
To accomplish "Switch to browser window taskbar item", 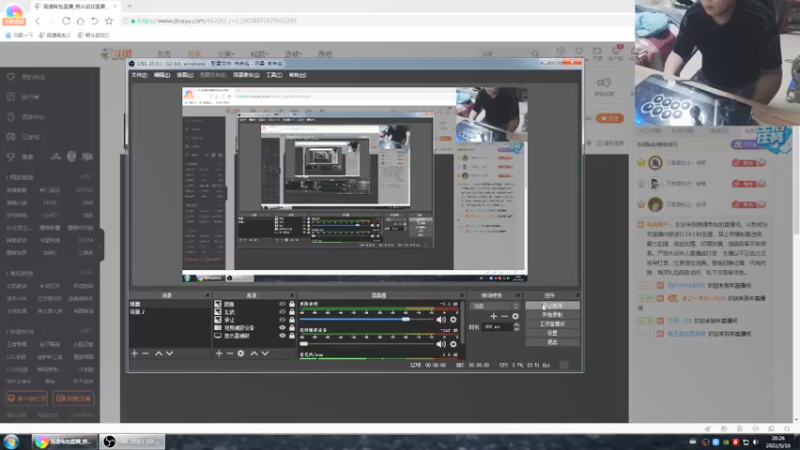I will (64, 441).
